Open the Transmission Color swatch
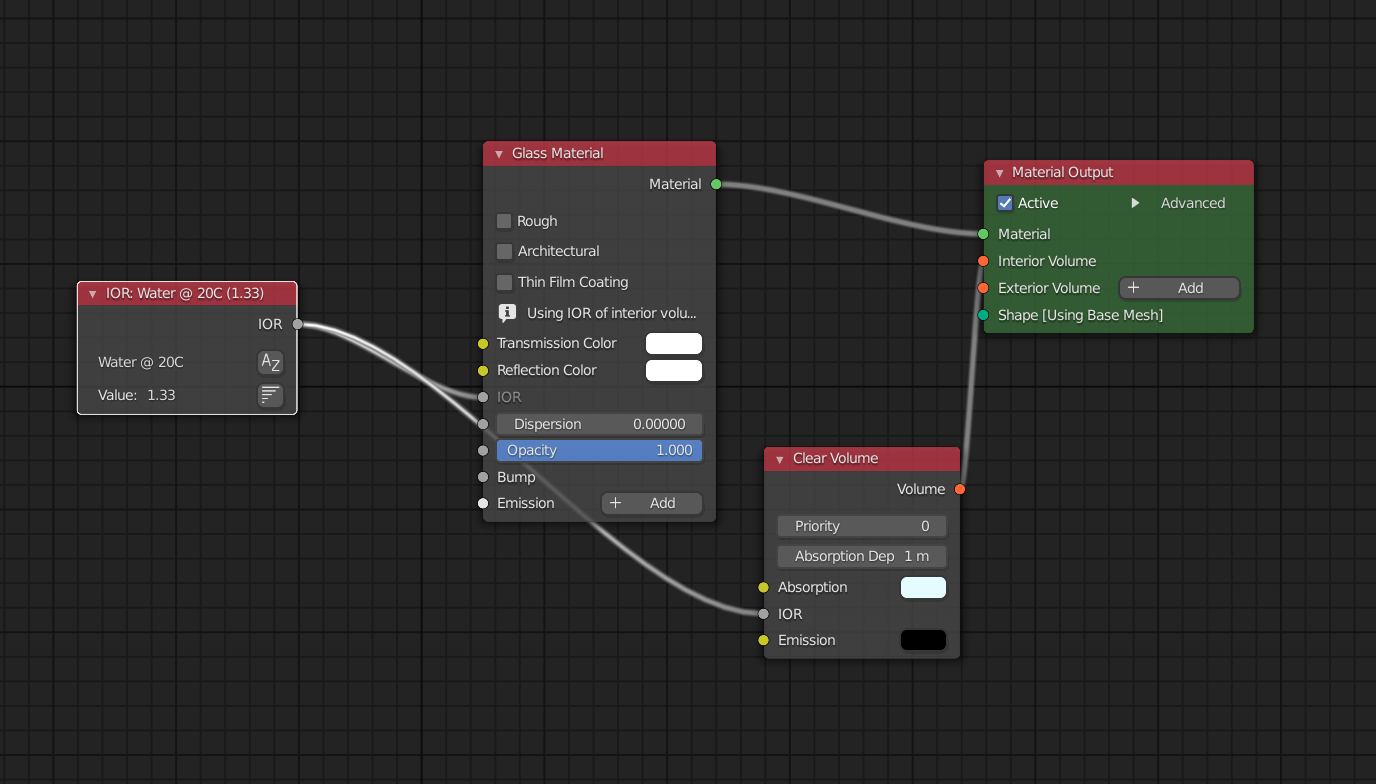The height and width of the screenshot is (784, 1376). pos(673,343)
